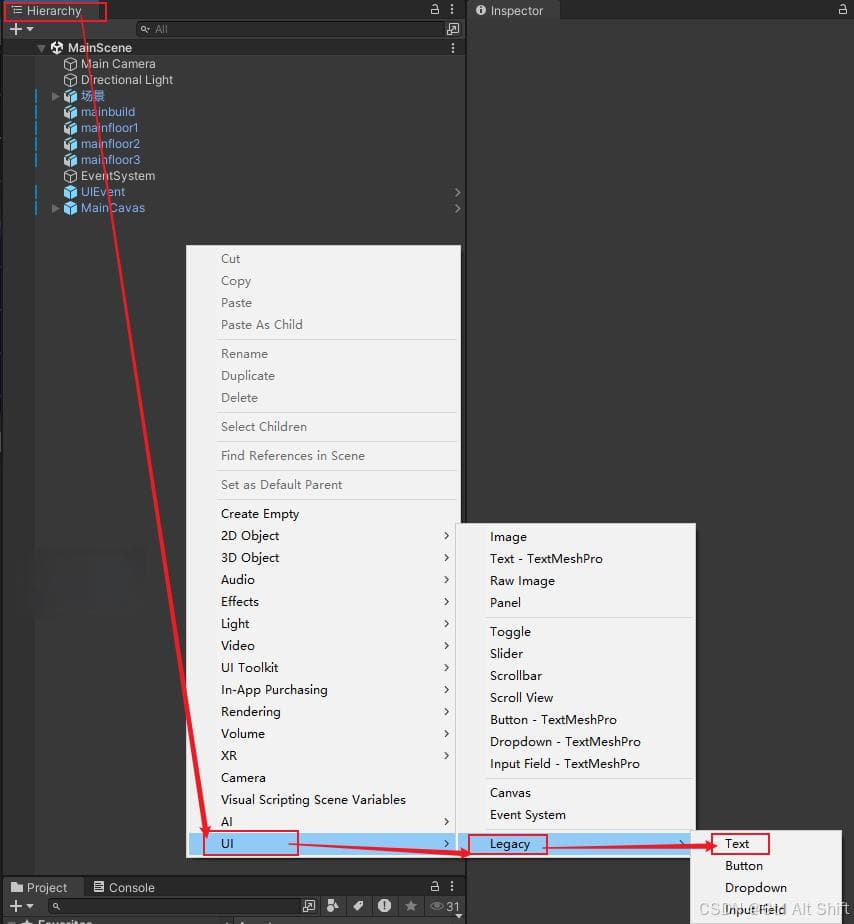Choose Scroll View from UI submenu
This screenshot has width=854, height=924.
pos(576,698)
